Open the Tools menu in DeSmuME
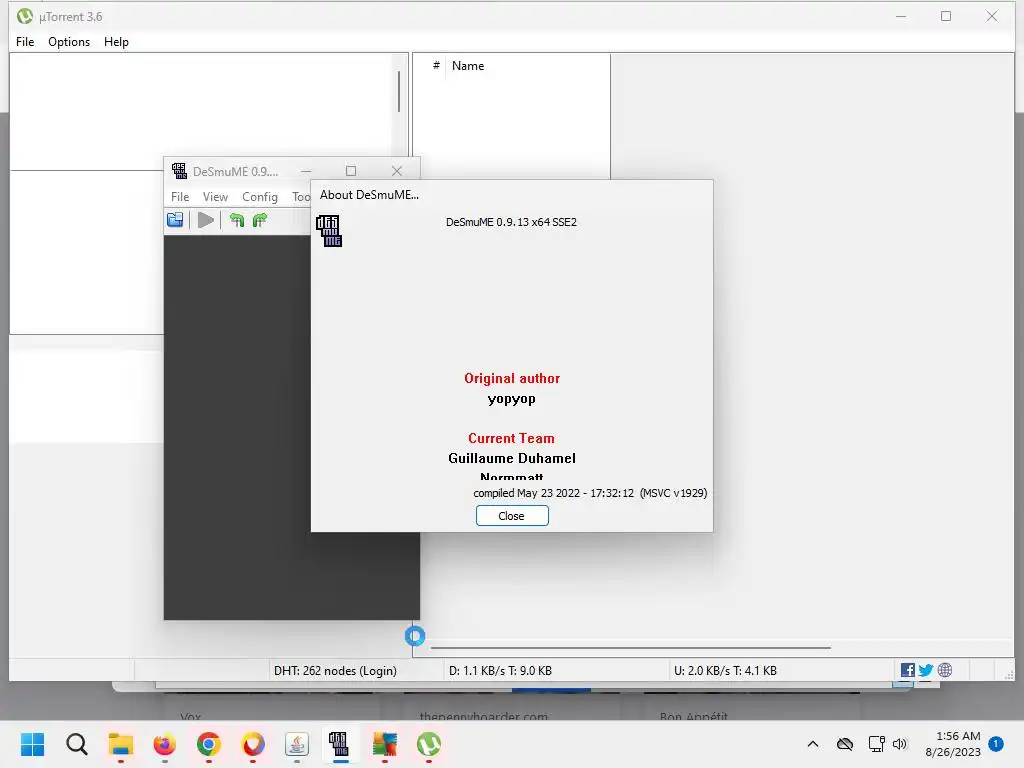 coord(300,197)
